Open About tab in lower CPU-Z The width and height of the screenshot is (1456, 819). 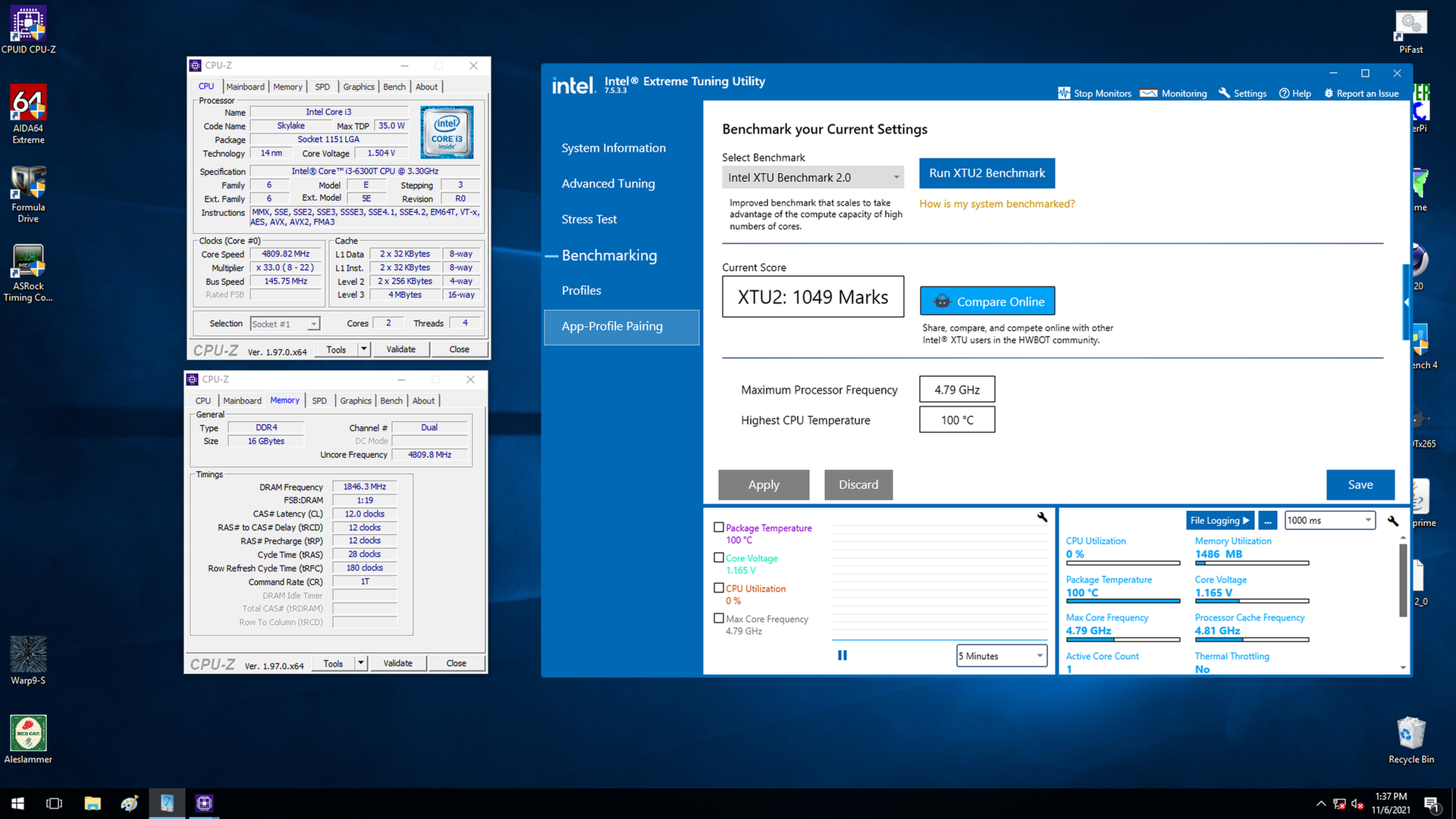click(x=424, y=400)
